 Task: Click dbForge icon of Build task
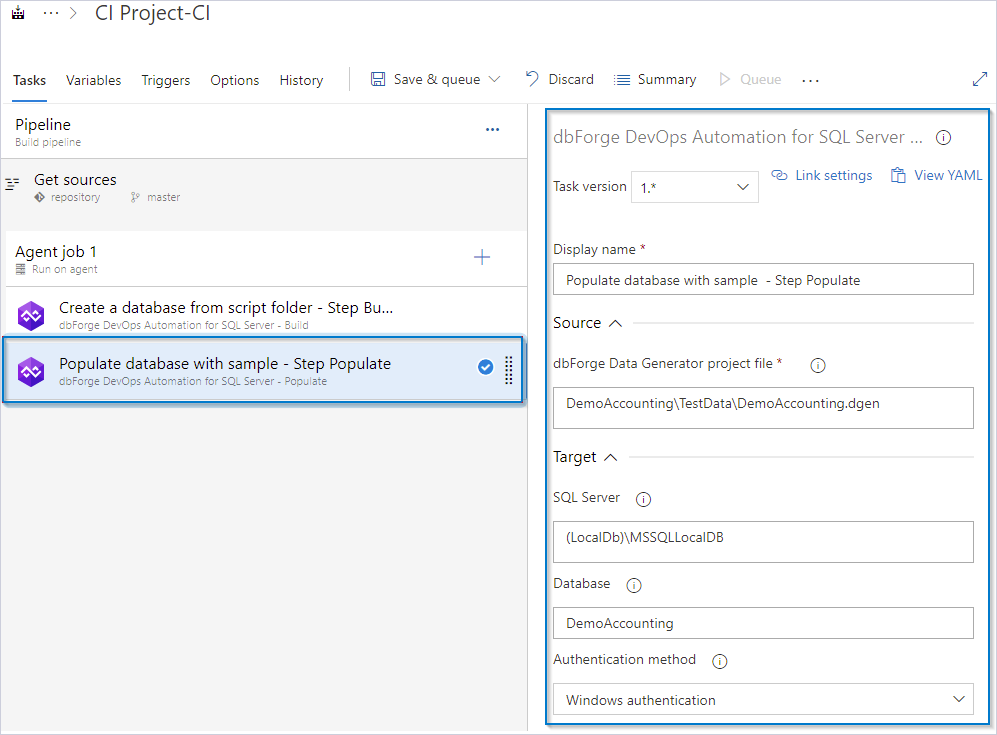point(31,315)
